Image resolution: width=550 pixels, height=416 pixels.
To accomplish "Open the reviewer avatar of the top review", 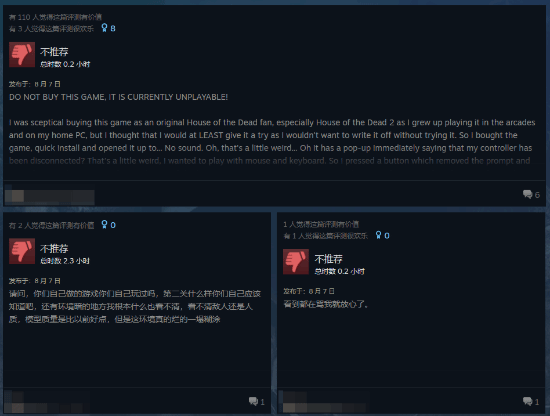I will click(x=14, y=195).
